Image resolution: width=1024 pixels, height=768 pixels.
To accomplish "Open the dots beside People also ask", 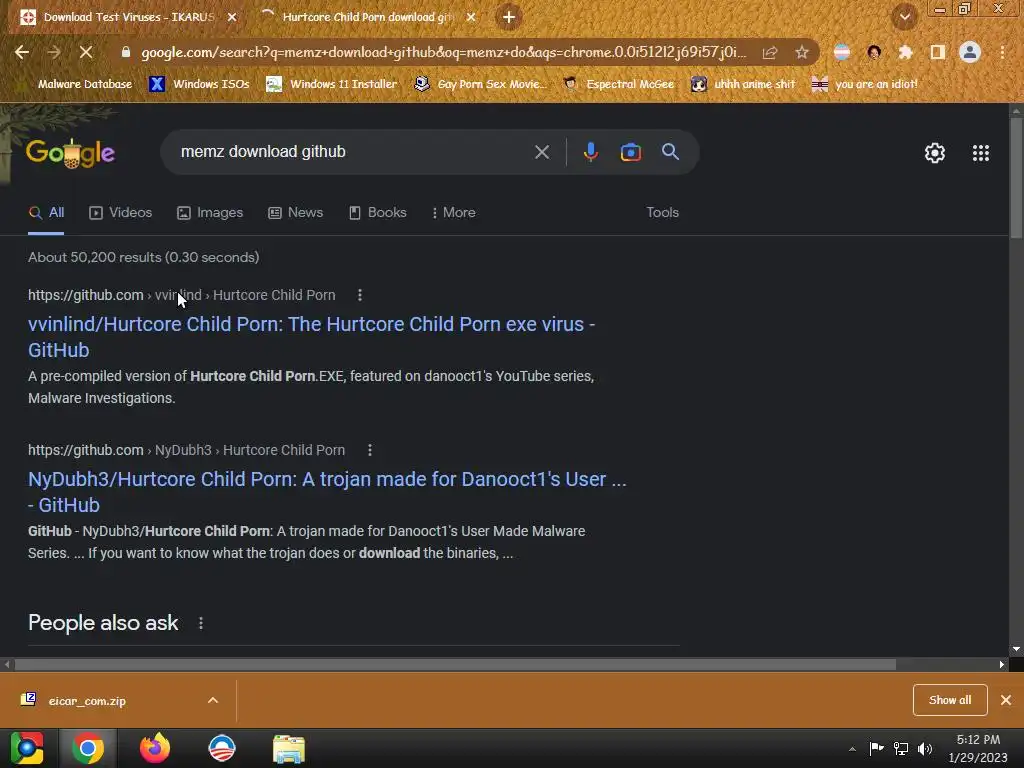I will click(201, 623).
